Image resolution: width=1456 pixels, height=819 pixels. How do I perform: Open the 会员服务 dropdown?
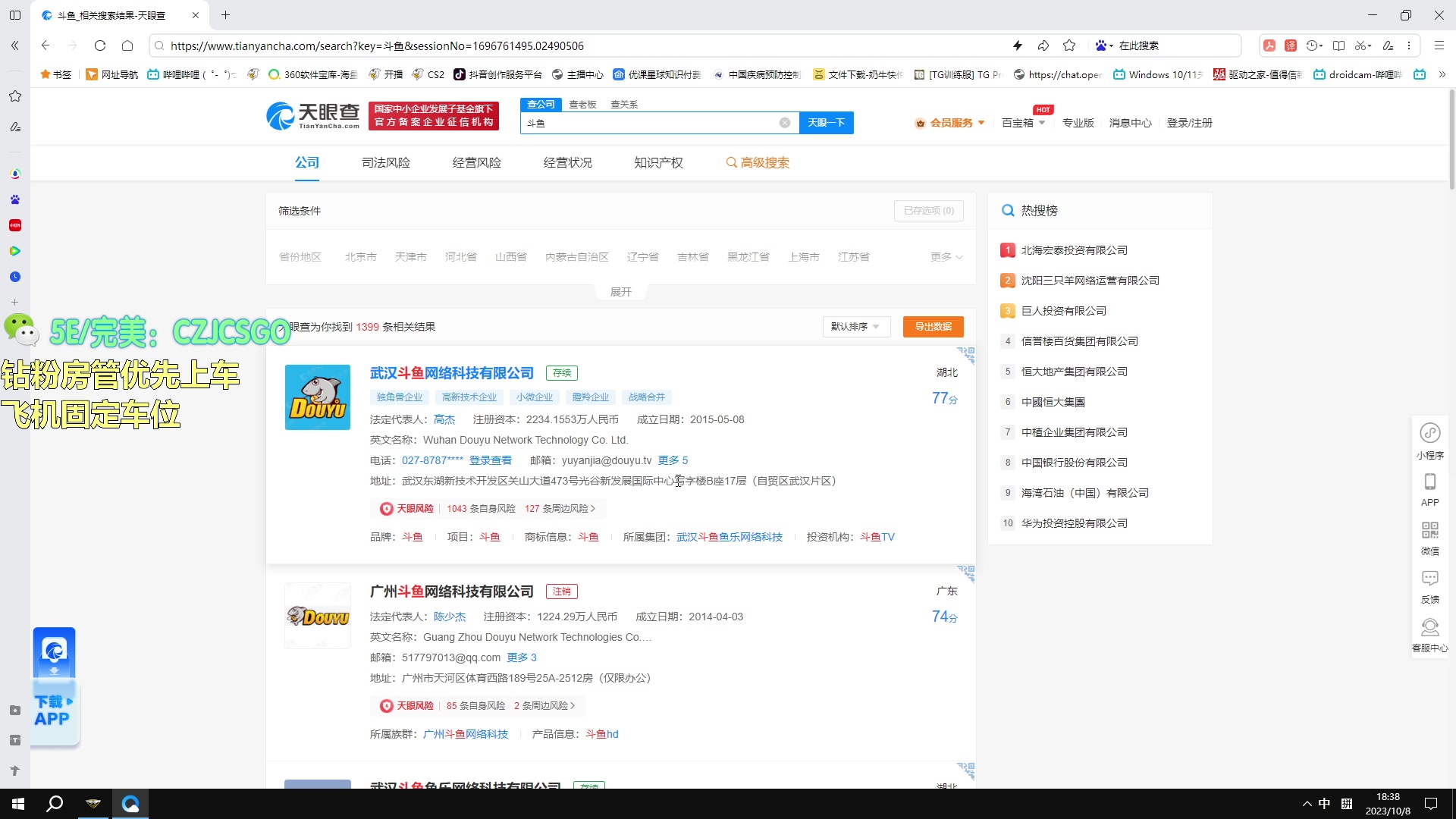pyautogui.click(x=949, y=122)
